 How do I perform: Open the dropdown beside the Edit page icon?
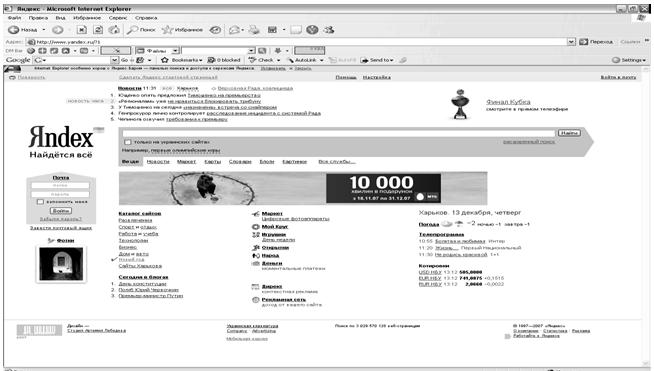pyautogui.click(x=284, y=30)
